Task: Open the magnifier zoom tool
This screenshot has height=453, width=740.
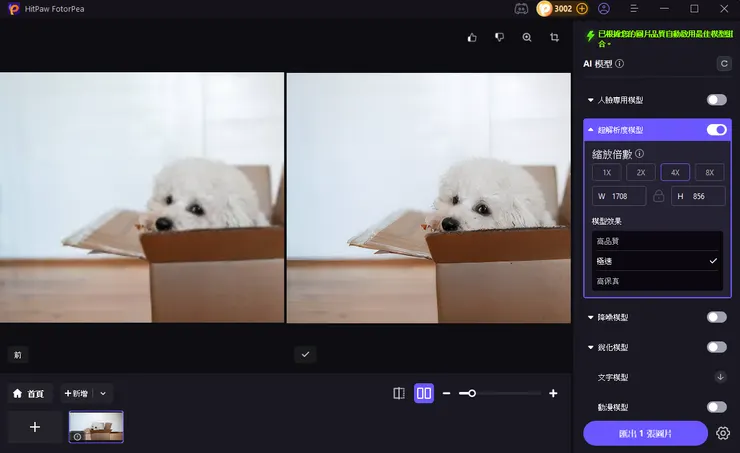Action: pos(527,37)
